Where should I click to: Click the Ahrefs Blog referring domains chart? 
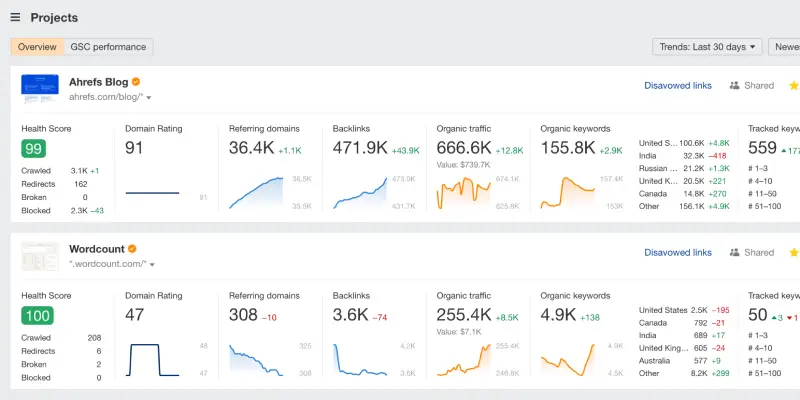click(x=256, y=193)
